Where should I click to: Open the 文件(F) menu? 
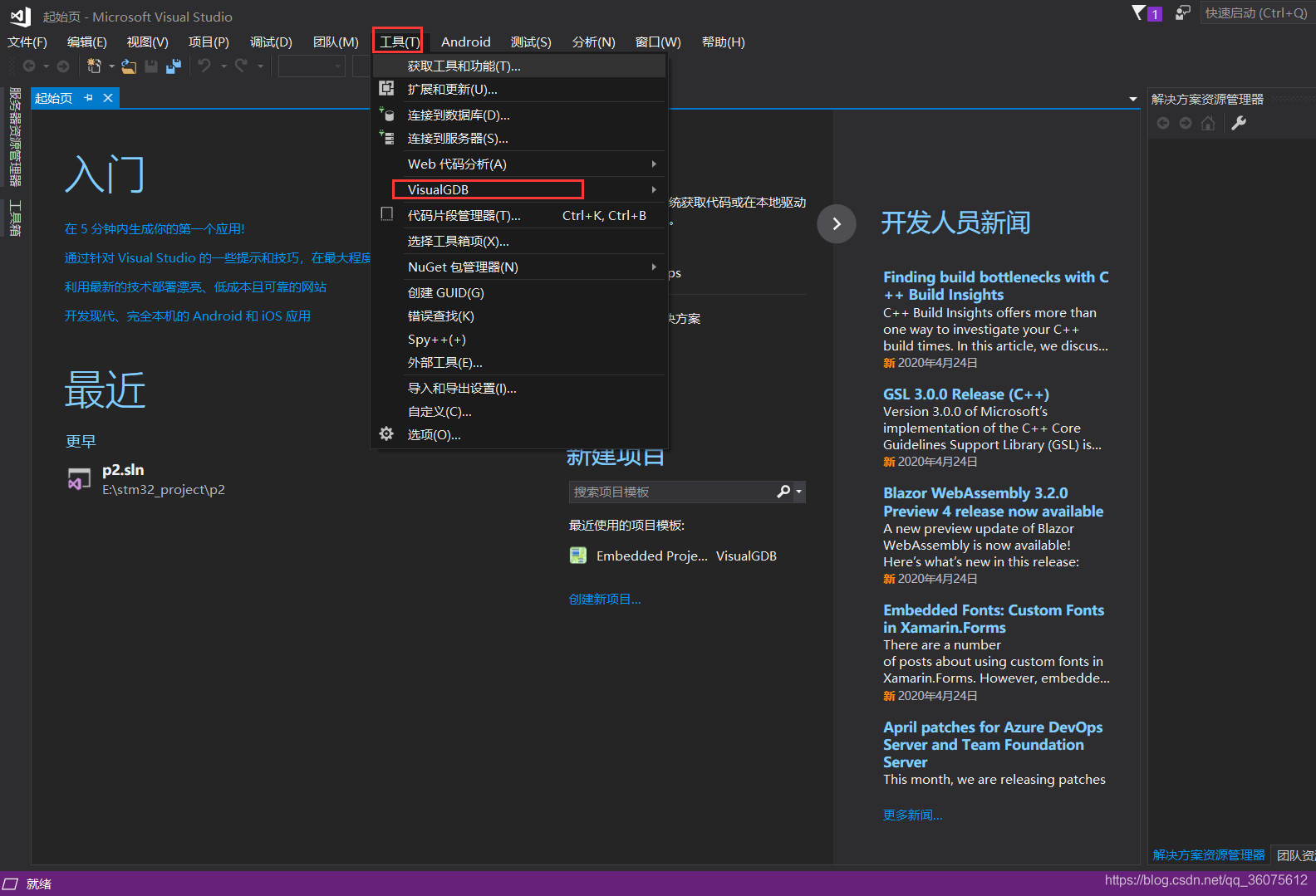tap(27, 42)
